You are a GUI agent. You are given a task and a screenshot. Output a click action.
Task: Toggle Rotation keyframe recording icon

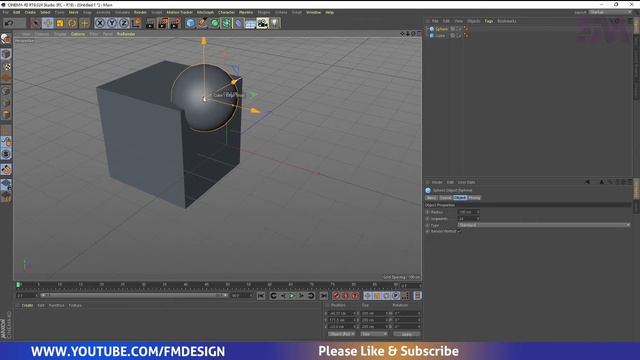[386, 296]
